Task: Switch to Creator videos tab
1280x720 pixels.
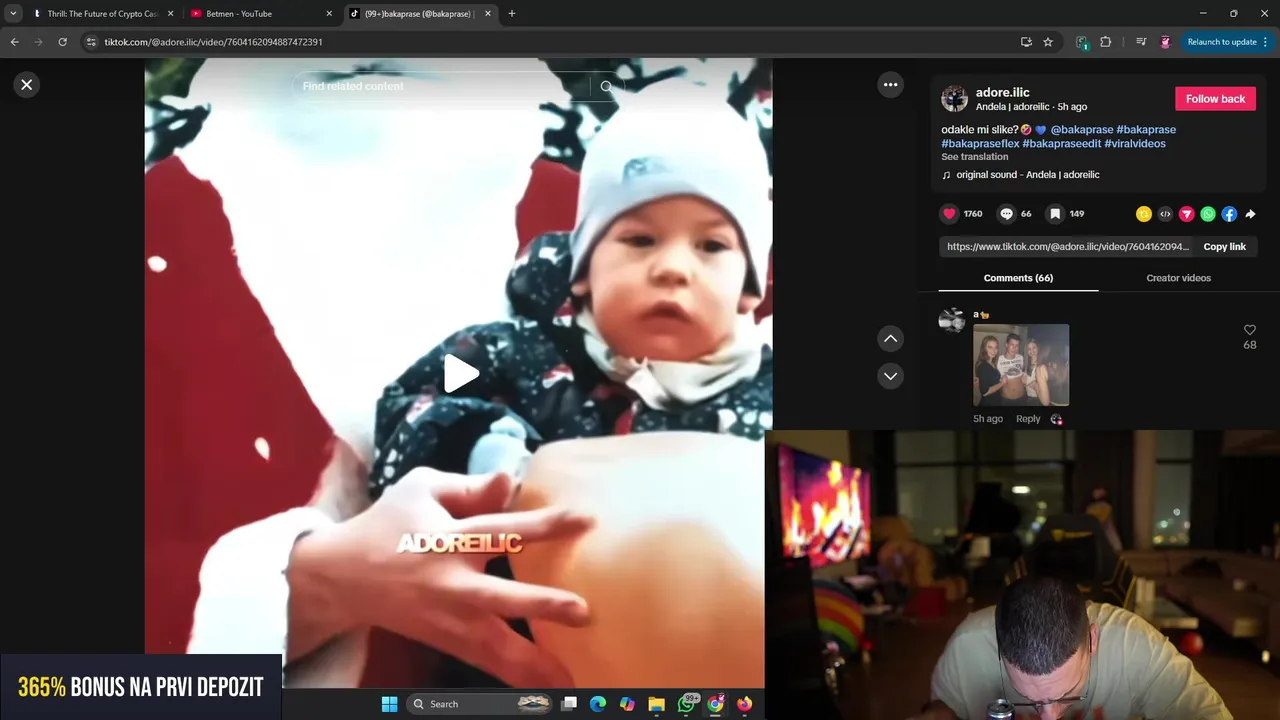Action: pos(1178,278)
